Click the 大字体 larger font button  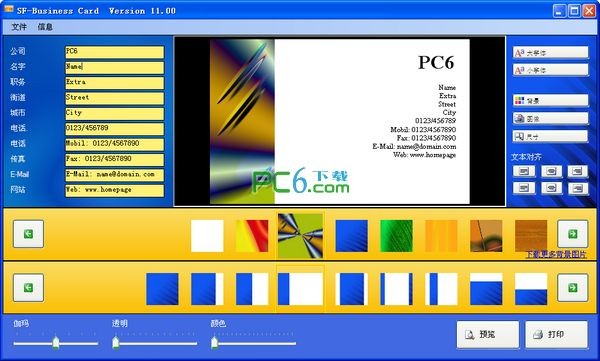[550, 52]
